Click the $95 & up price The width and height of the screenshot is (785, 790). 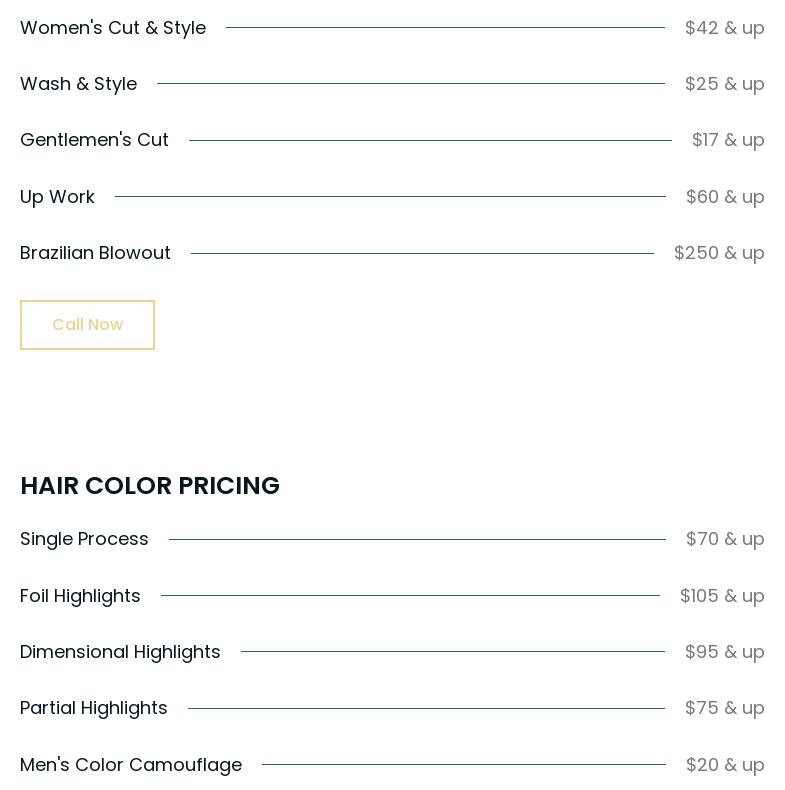(x=724, y=652)
